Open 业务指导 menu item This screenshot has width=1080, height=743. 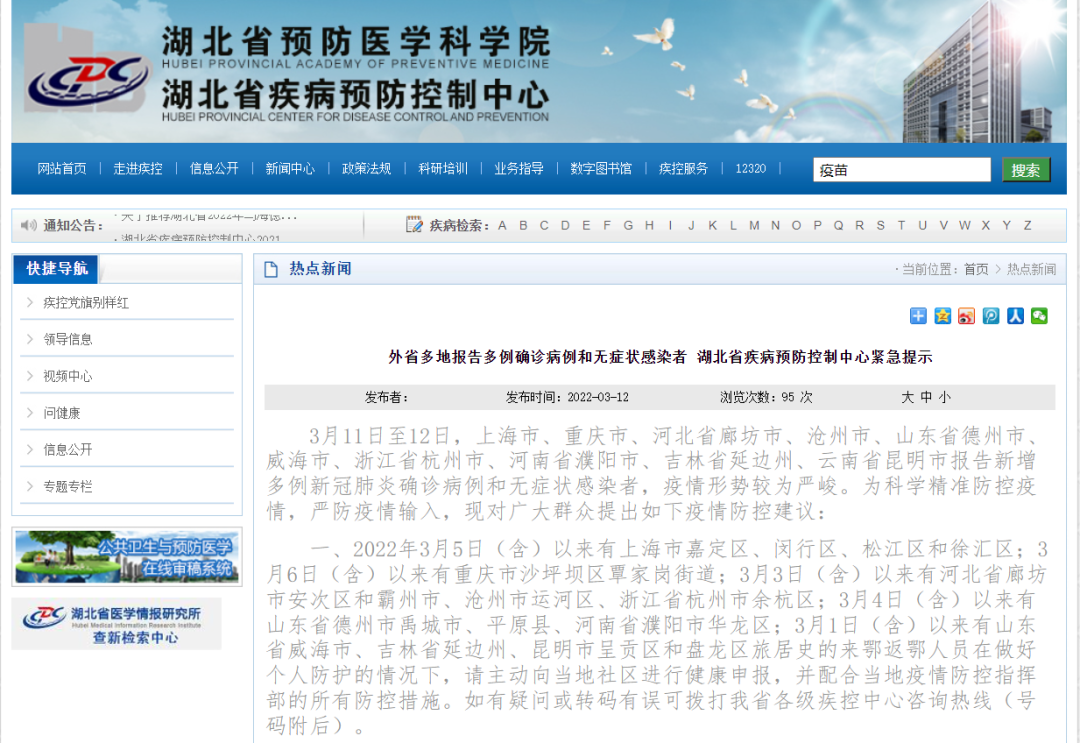(519, 169)
